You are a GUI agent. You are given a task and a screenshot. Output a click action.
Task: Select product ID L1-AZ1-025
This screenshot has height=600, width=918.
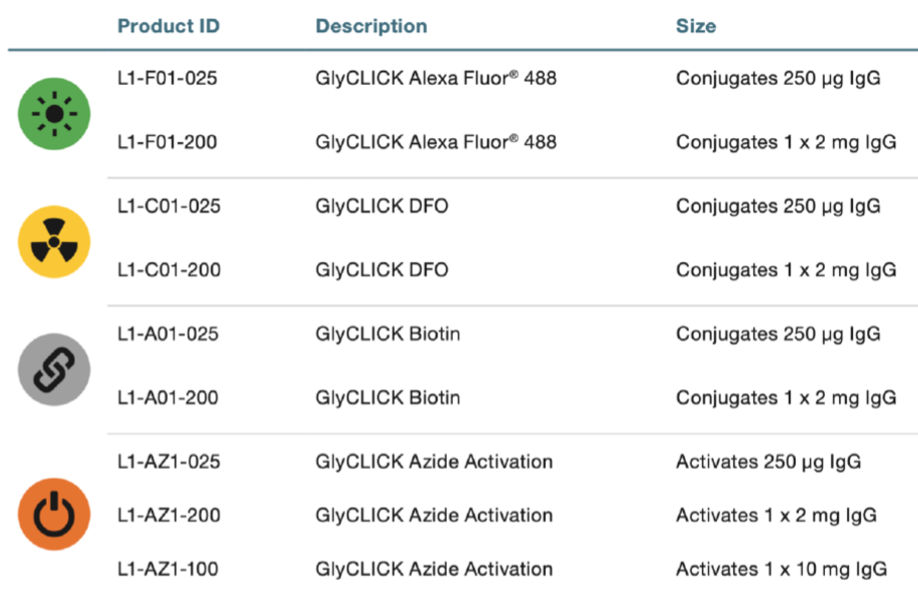169,462
